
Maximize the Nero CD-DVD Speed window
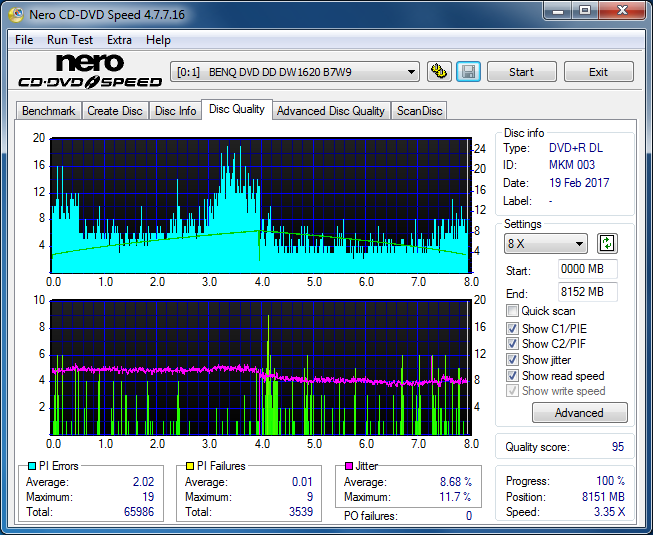point(585,11)
